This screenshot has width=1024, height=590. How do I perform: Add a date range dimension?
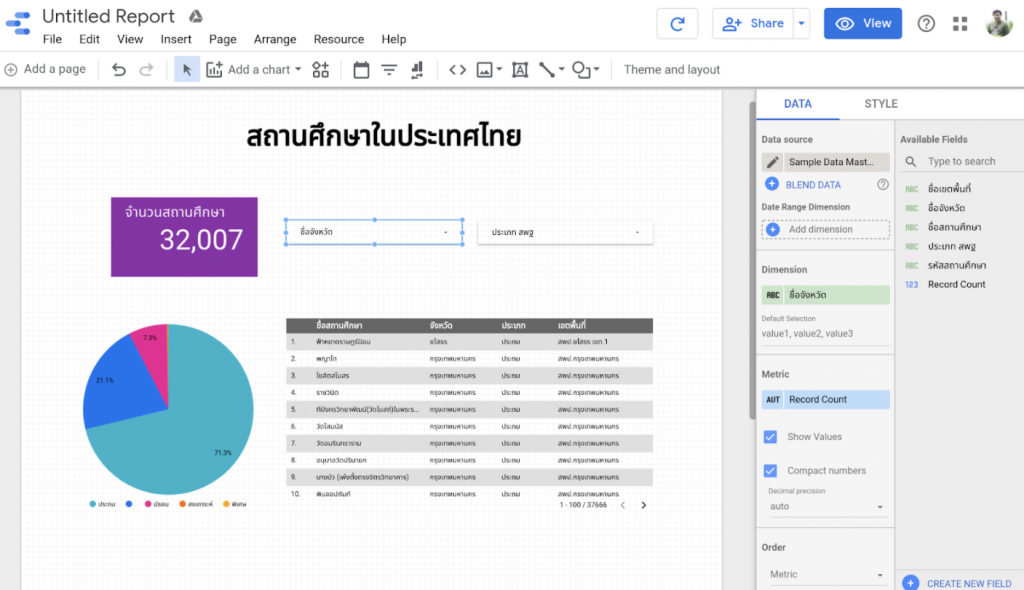(825, 229)
